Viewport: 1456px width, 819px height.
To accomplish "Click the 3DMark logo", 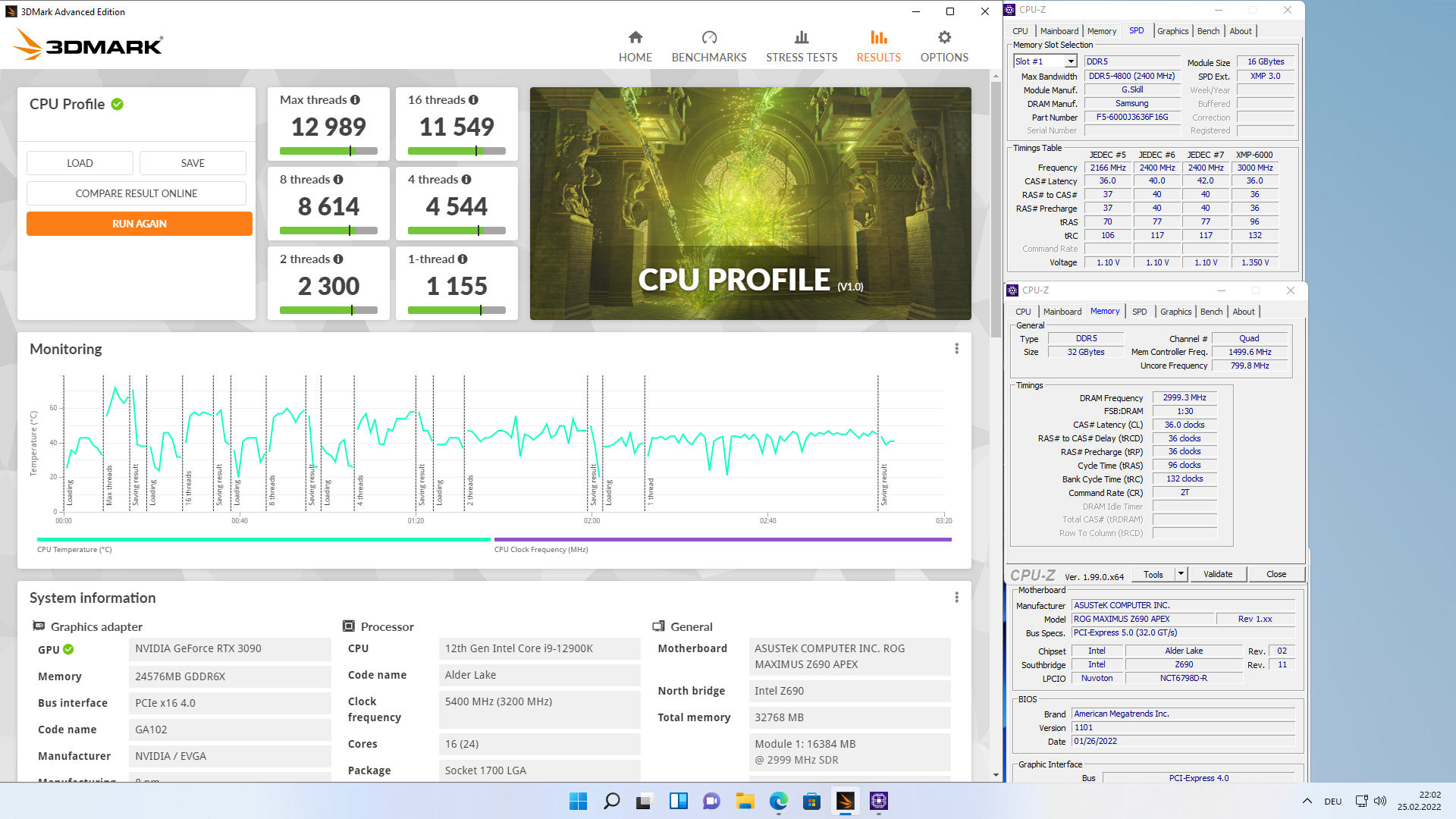I will pyautogui.click(x=88, y=44).
